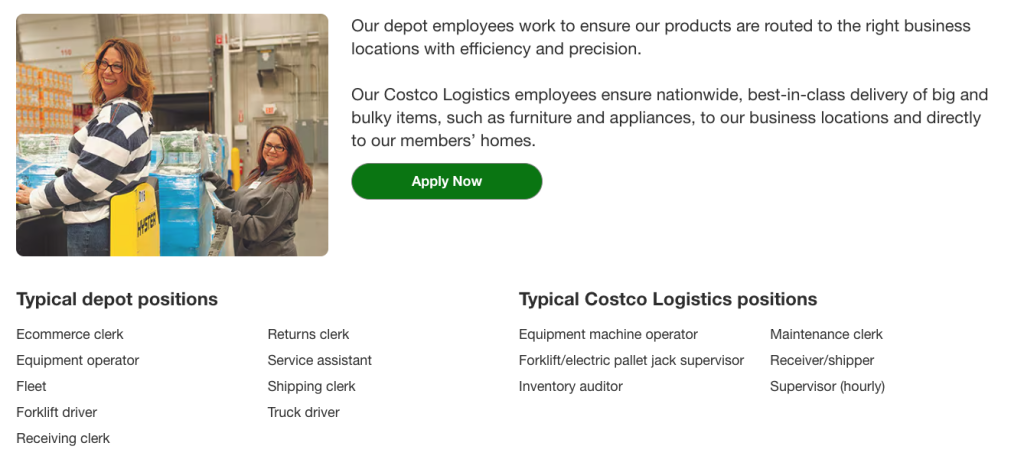The image size is (1024, 456).
Task: Open the Returns clerk position
Action: click(308, 334)
